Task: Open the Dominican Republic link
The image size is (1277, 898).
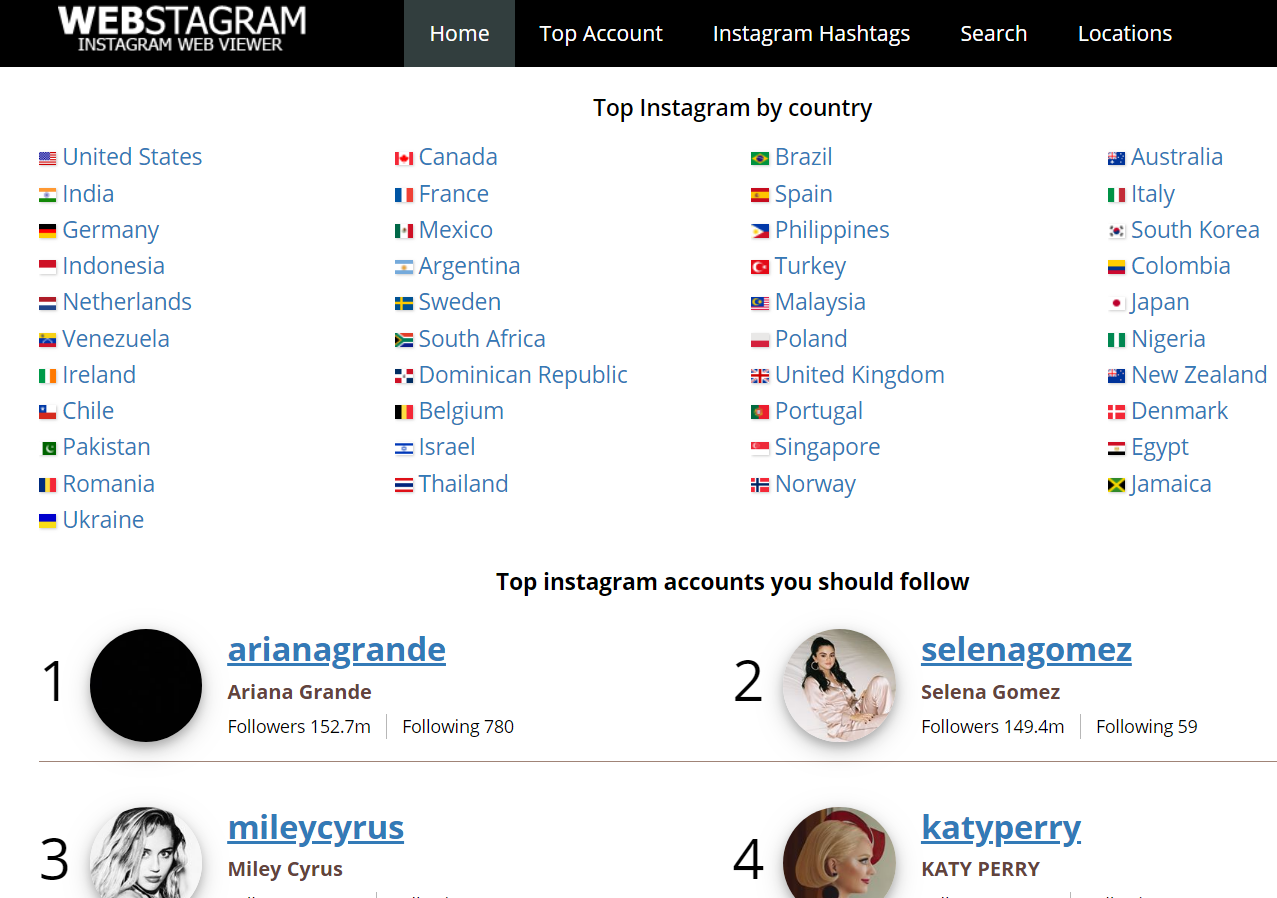Action: point(523,375)
